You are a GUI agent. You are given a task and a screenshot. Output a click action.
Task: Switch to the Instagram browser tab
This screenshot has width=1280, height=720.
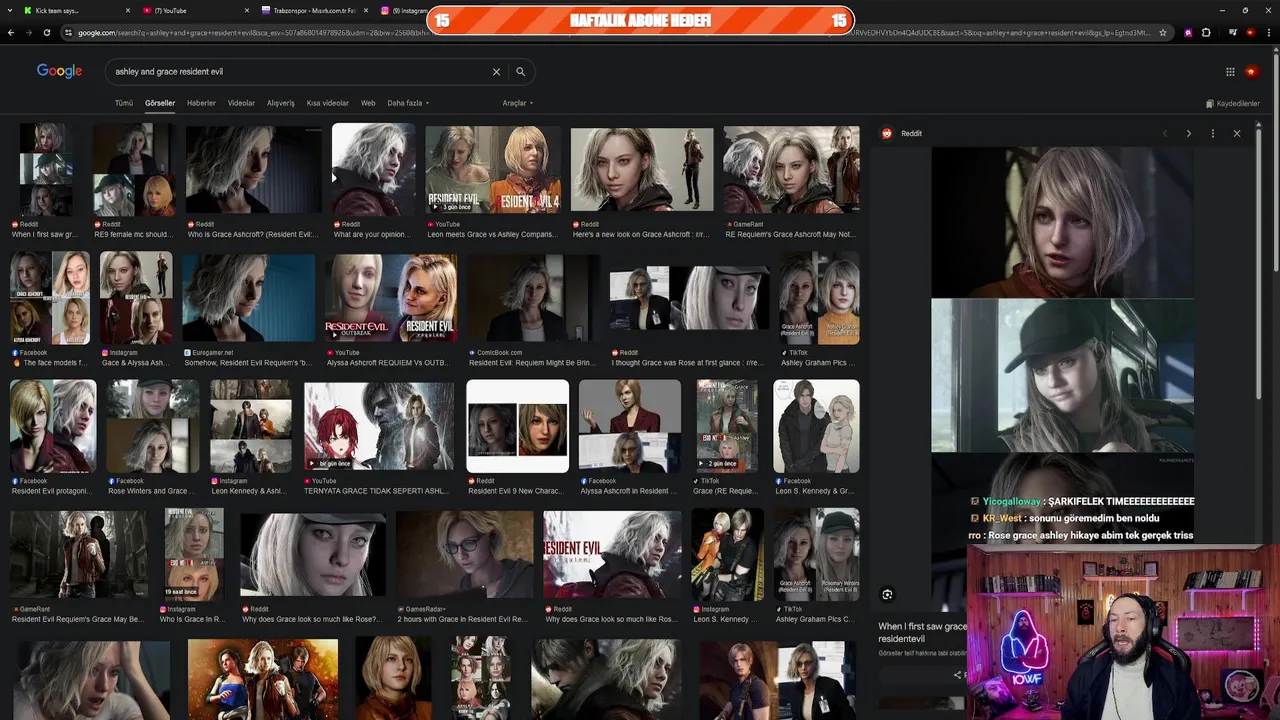coord(402,10)
